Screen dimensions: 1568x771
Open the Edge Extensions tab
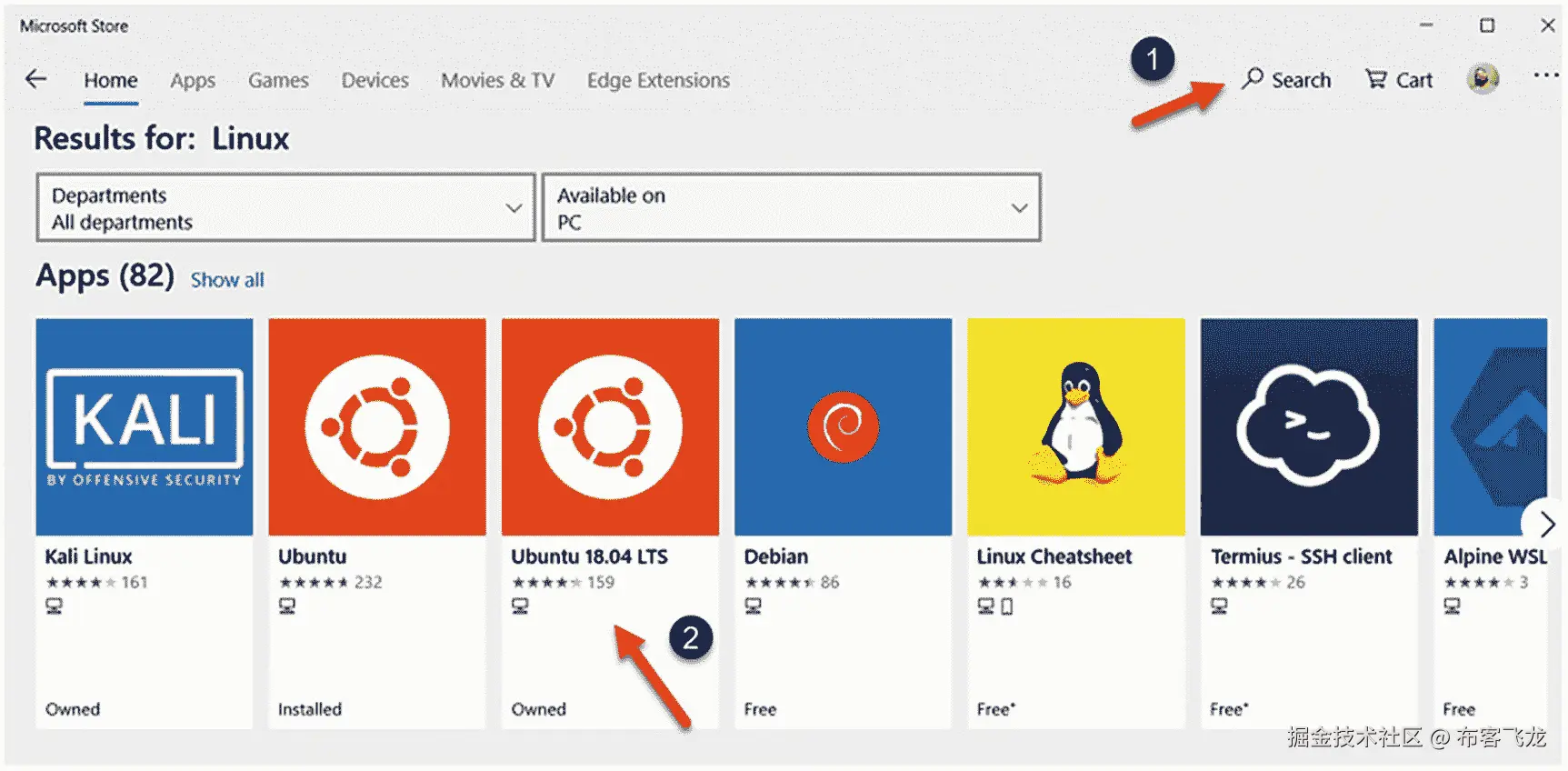(658, 80)
